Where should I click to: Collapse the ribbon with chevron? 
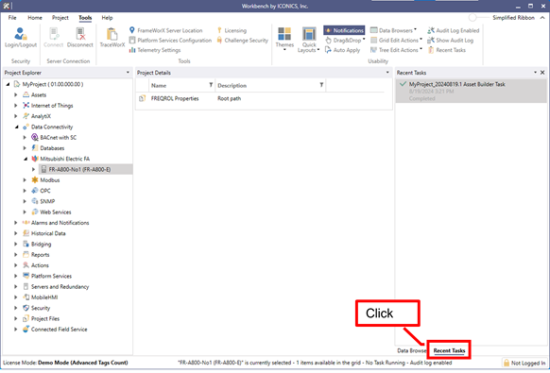click(542, 18)
